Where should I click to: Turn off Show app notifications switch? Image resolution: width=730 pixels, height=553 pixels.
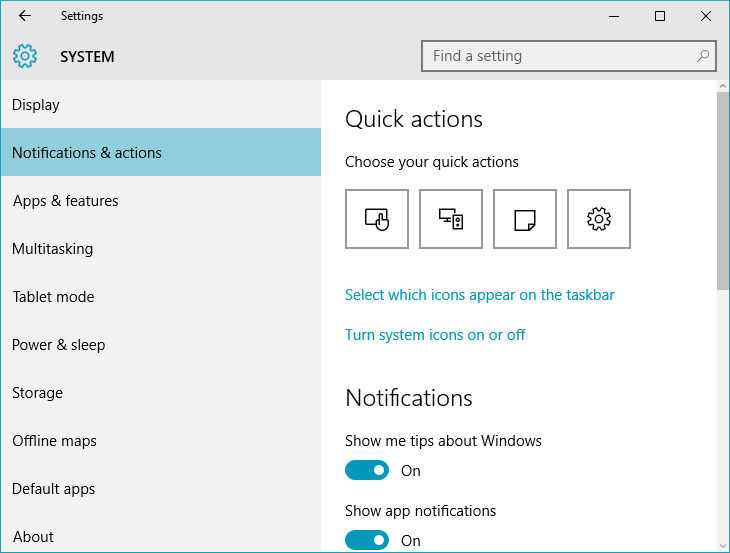[366, 540]
